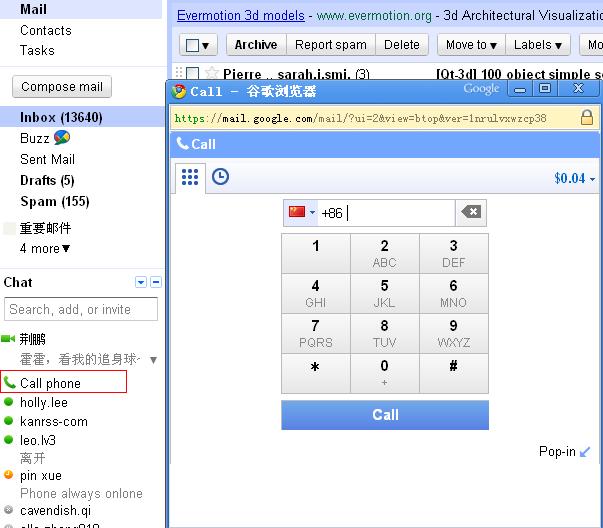The width and height of the screenshot is (603, 528).
Task: Dial digit 1 on keypad
Action: coord(316,253)
